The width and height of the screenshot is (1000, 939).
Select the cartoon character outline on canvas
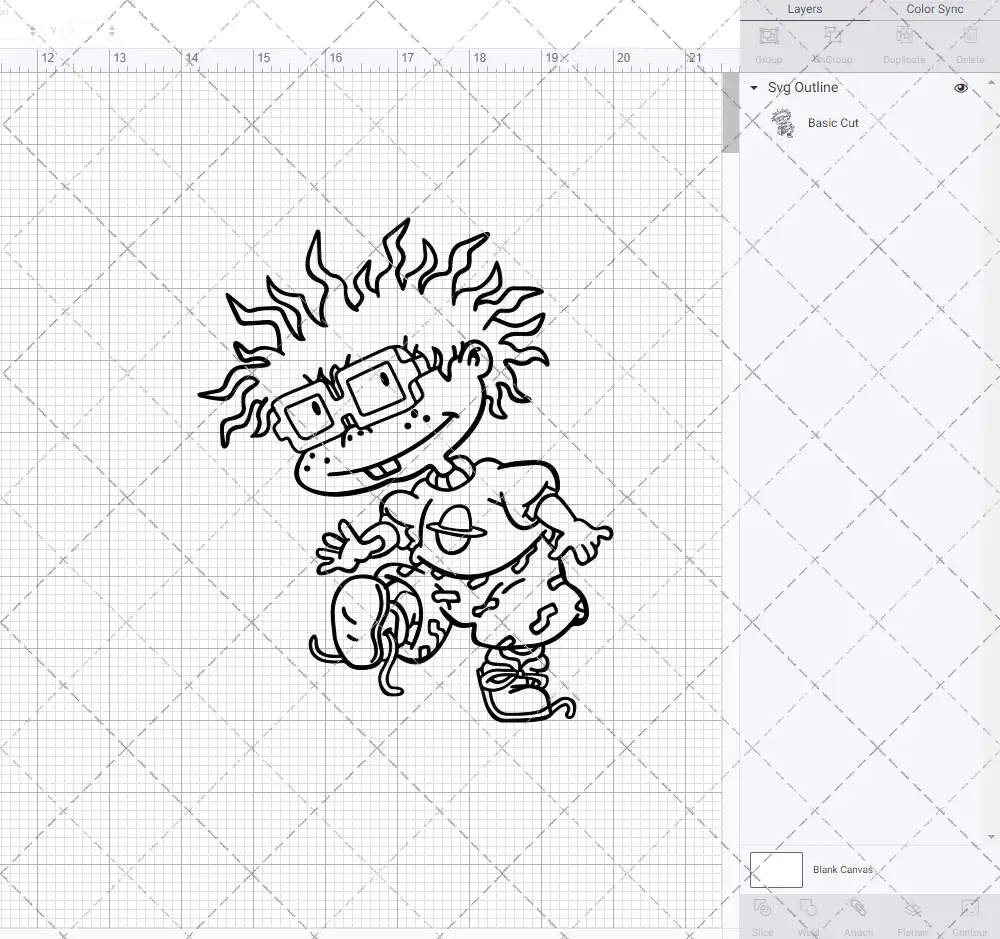coord(405,470)
